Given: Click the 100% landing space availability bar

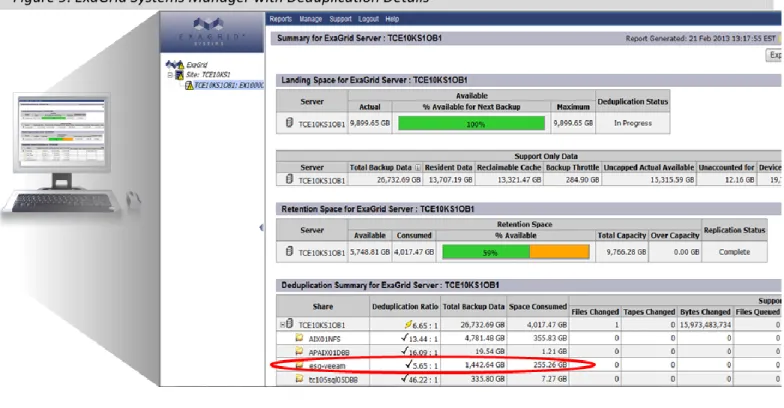Looking at the screenshot, I should coord(472,123).
